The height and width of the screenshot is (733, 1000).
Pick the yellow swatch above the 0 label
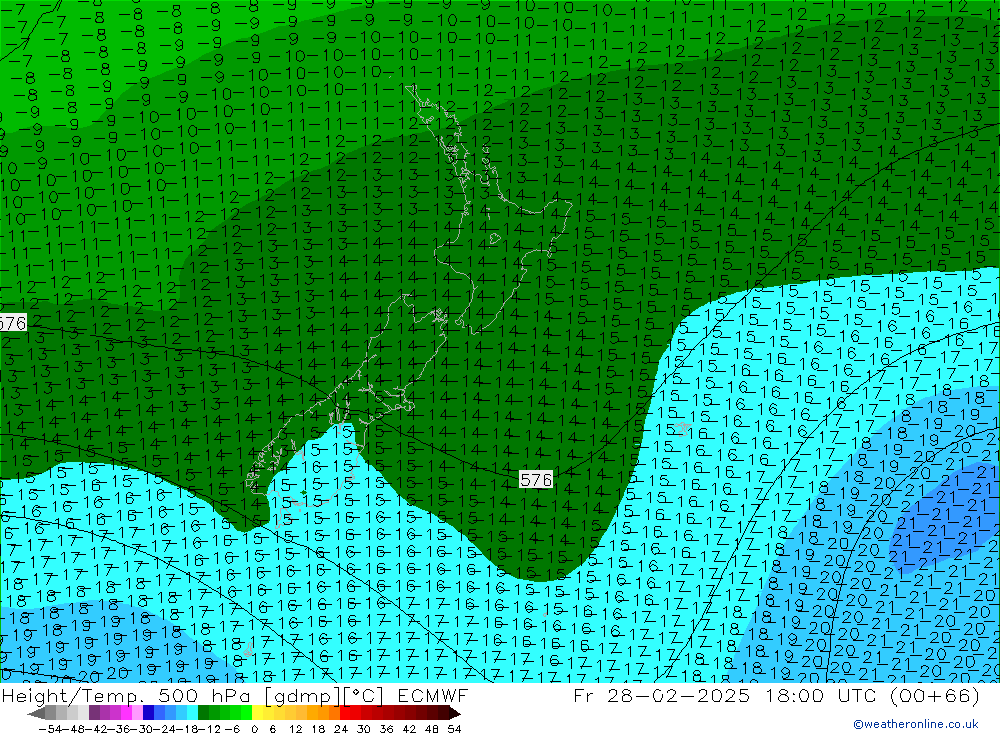click(x=258, y=713)
